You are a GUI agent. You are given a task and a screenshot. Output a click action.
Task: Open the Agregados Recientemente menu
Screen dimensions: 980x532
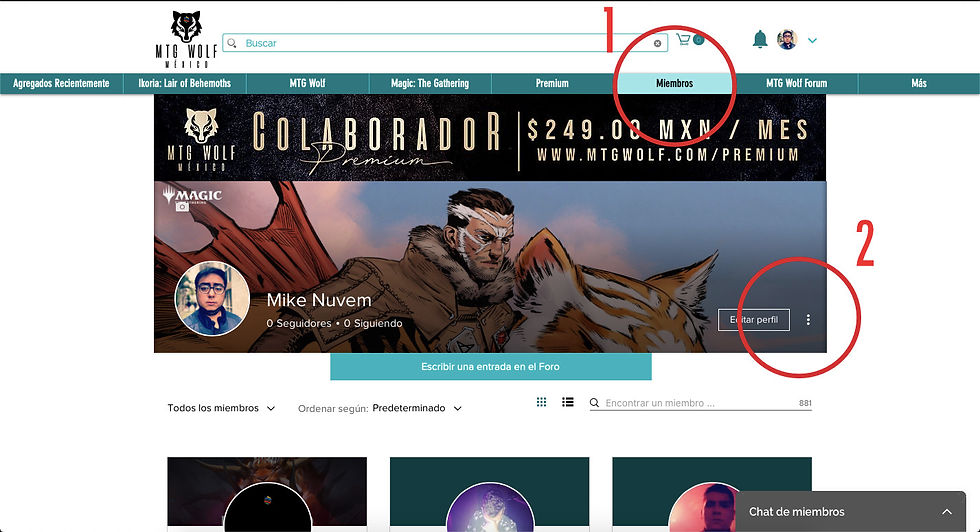[x=61, y=83]
